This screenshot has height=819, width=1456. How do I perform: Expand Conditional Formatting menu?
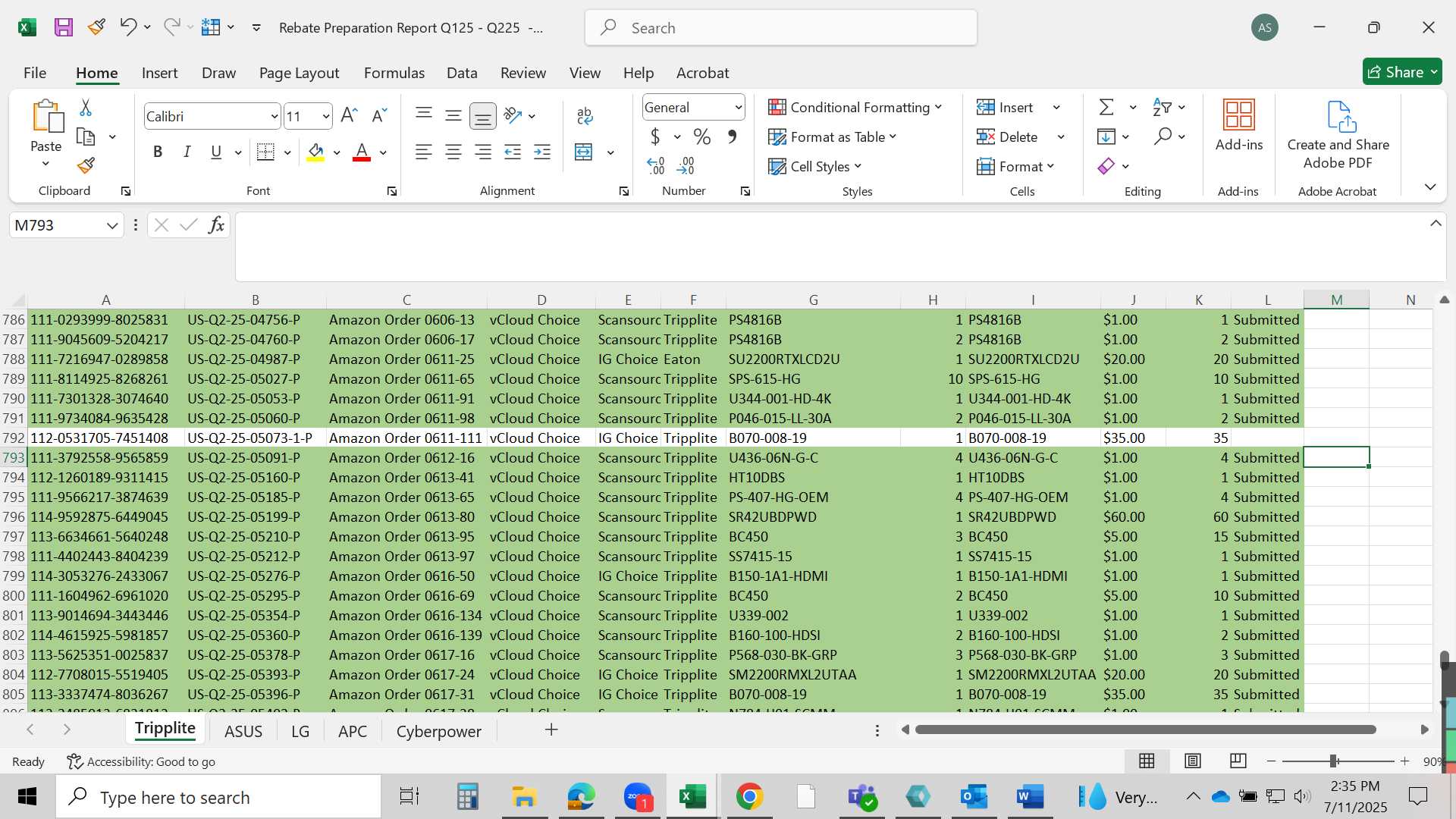tap(855, 108)
